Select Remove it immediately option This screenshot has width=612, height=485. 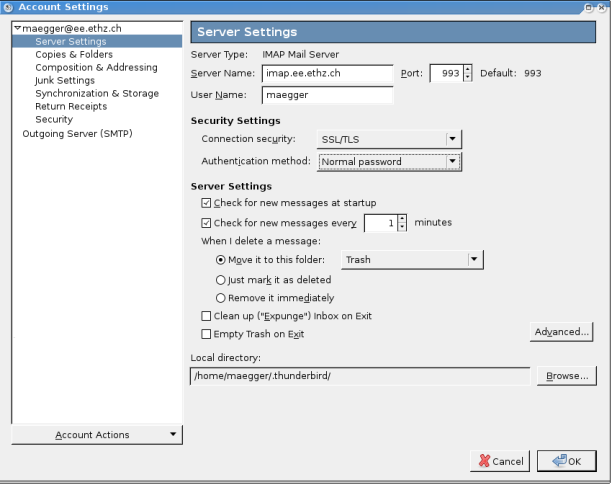click(x=221, y=298)
